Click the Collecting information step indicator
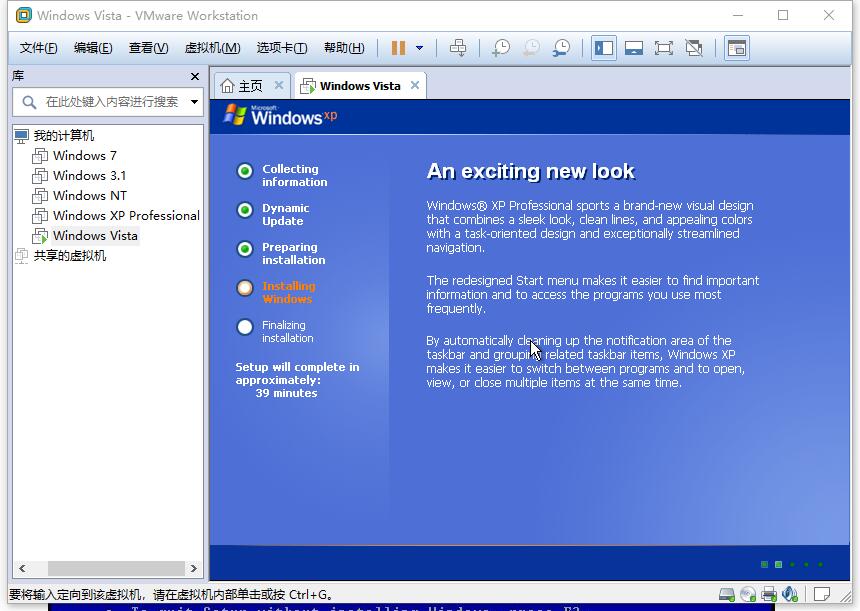 tap(245, 171)
